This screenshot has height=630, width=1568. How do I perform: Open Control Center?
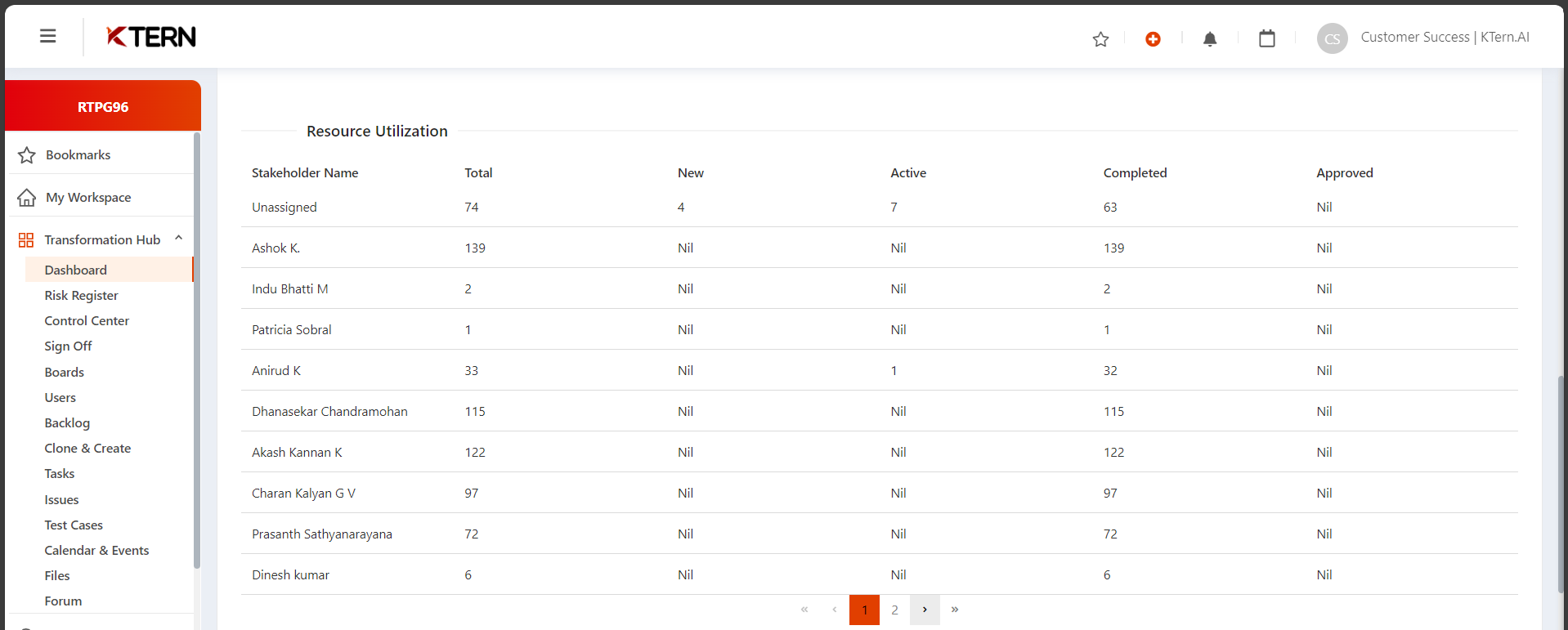pos(87,320)
